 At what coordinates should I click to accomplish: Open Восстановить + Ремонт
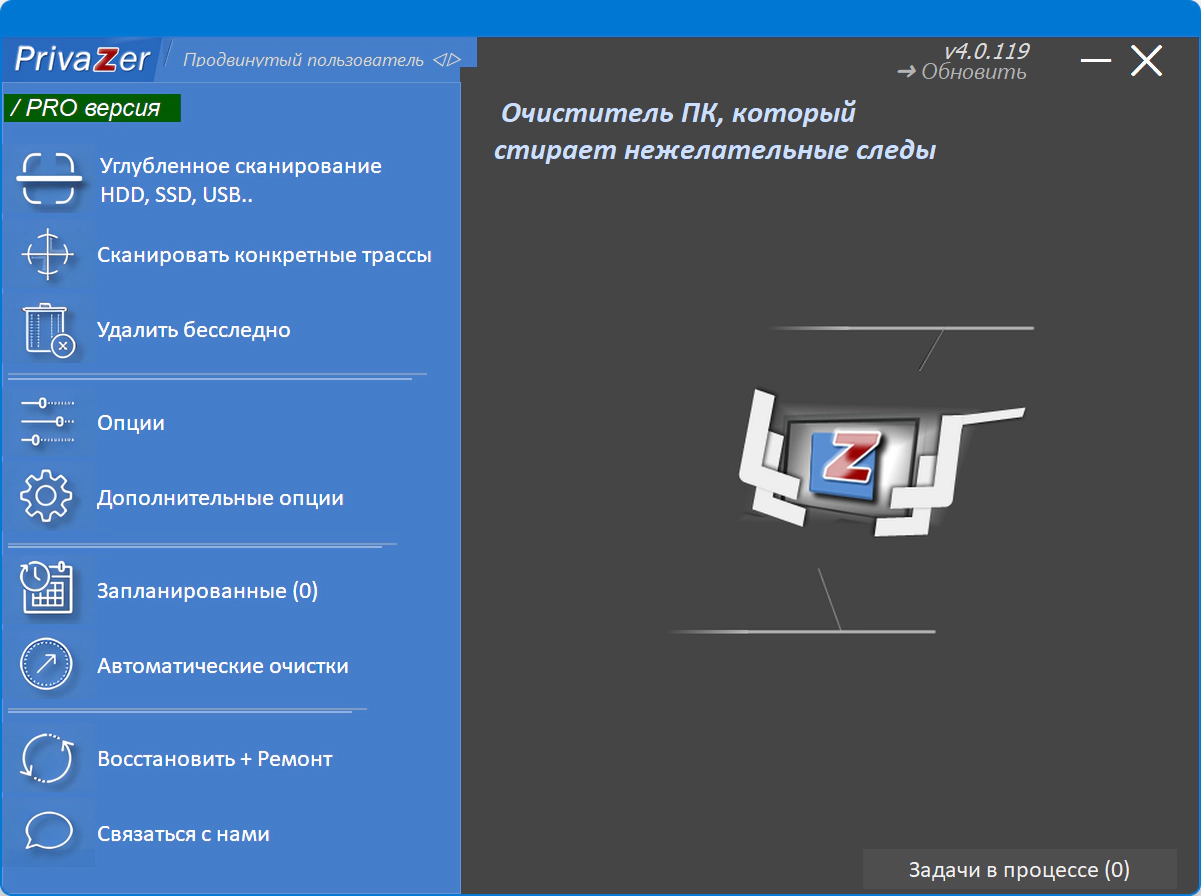[x=214, y=759]
